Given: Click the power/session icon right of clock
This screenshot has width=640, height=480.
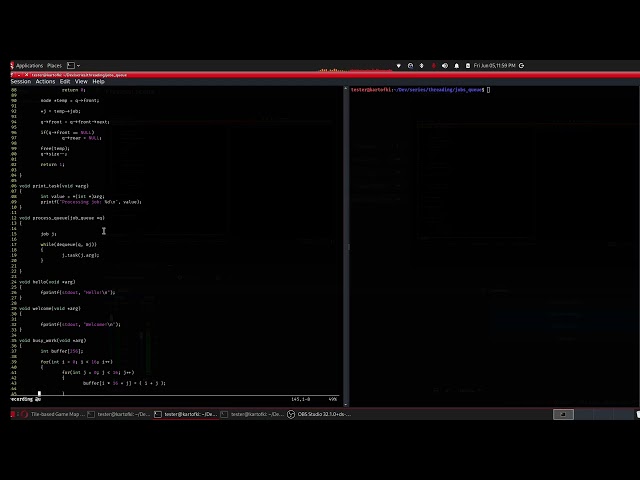Looking at the screenshot, I should tap(521, 66).
